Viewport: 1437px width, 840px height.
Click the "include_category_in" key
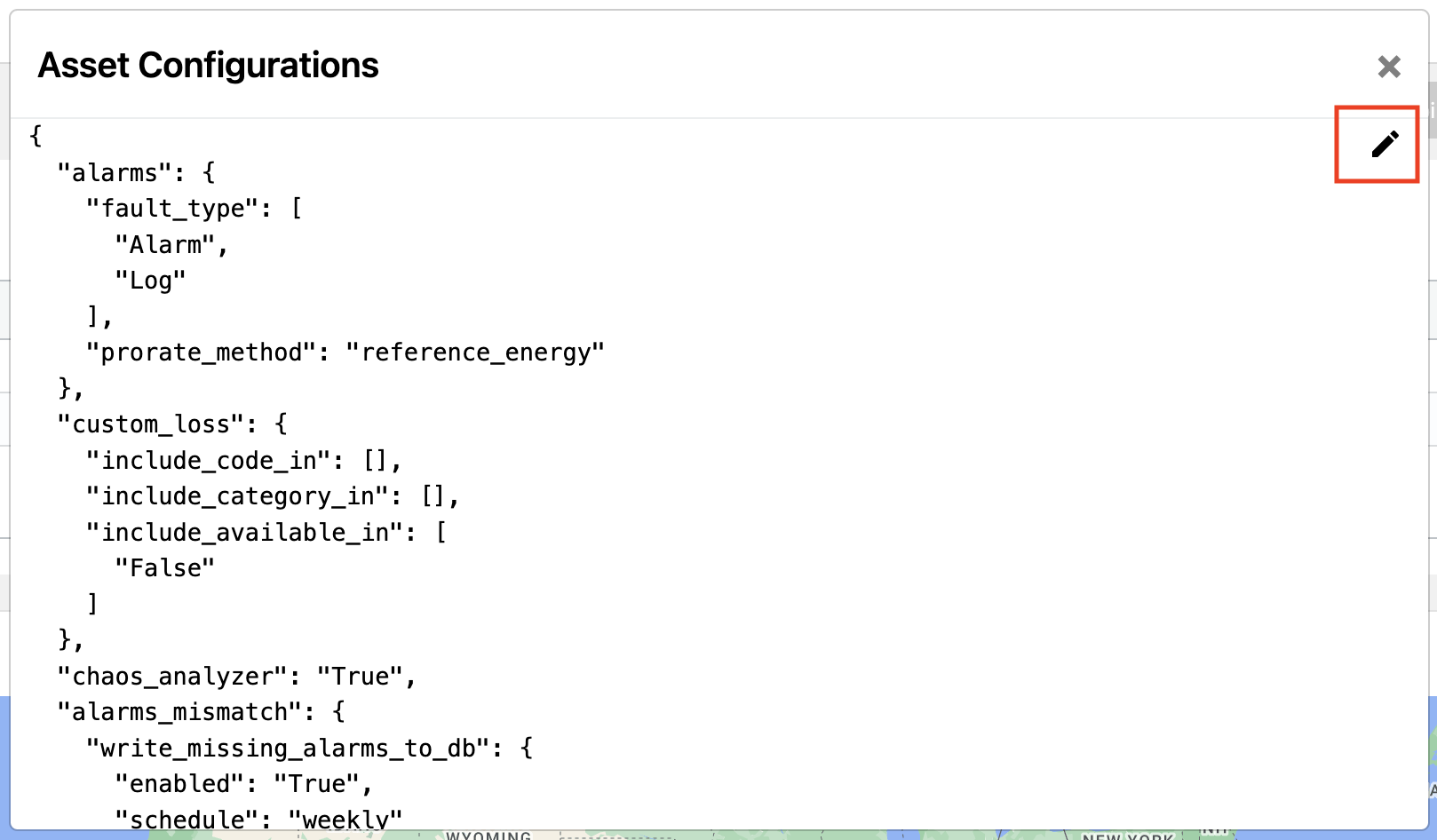[238, 496]
